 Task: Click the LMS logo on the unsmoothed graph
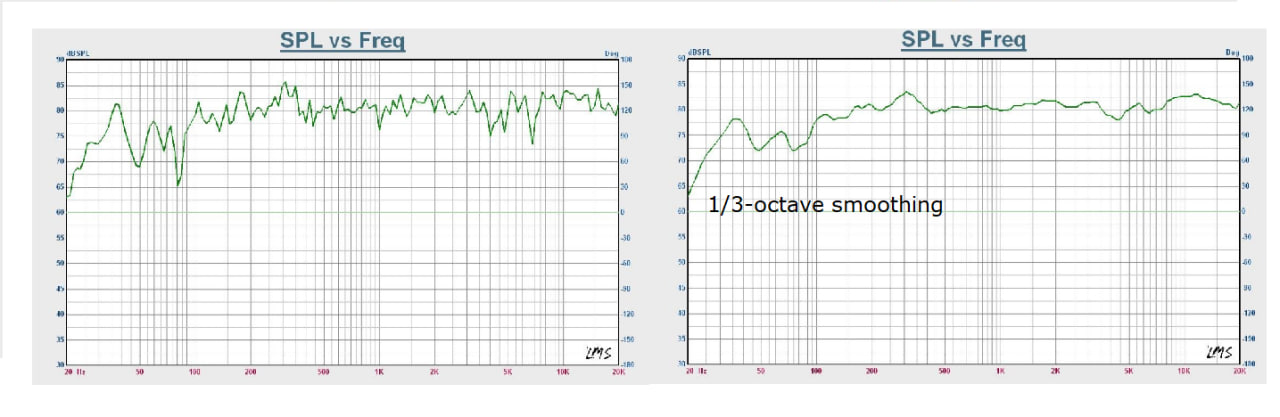click(x=601, y=352)
